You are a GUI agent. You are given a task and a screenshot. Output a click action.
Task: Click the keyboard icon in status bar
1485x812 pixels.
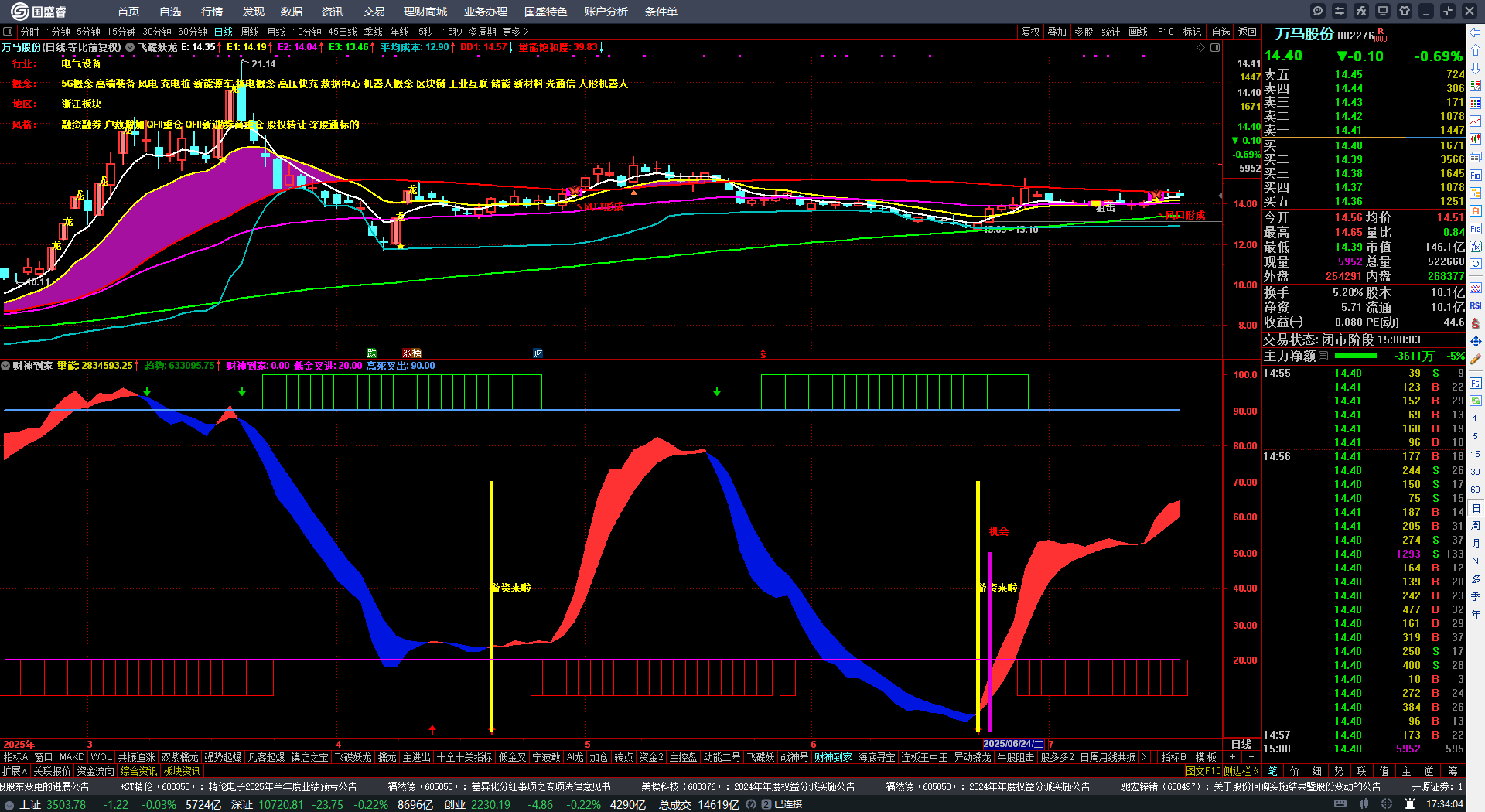[x=1340, y=804]
